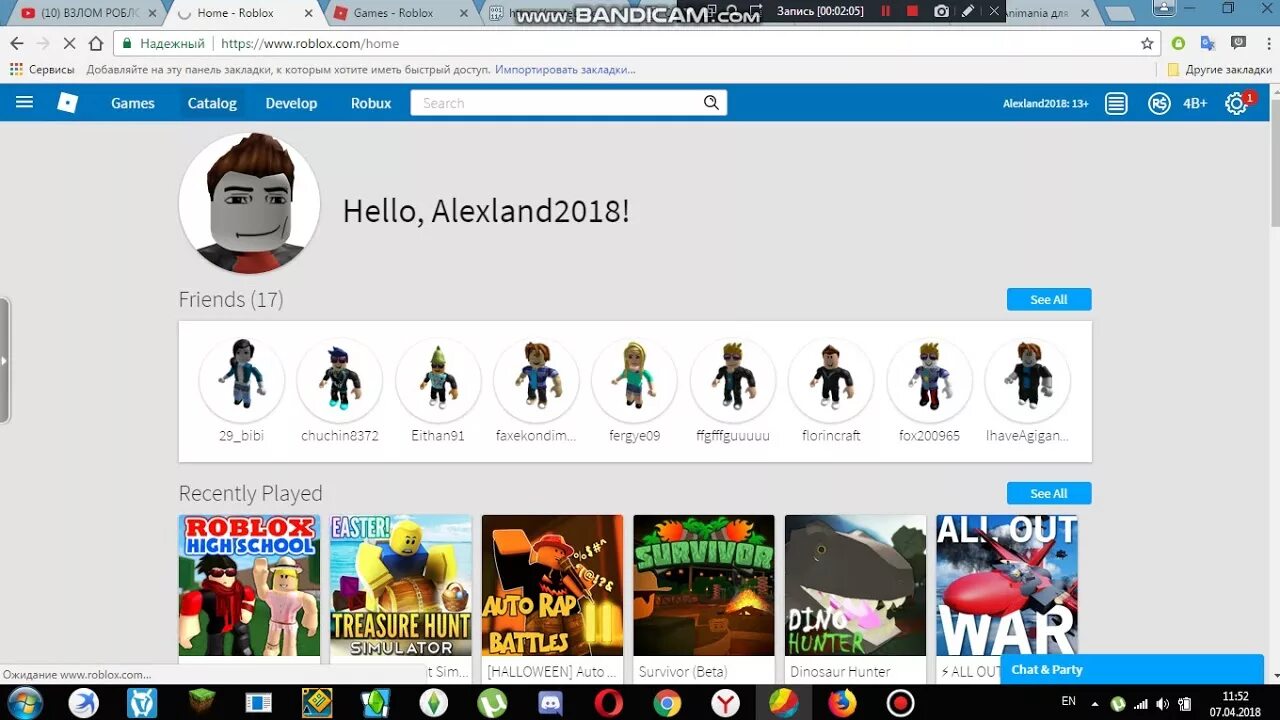
Task: Pause the Bandicam recording
Action: 885,11
